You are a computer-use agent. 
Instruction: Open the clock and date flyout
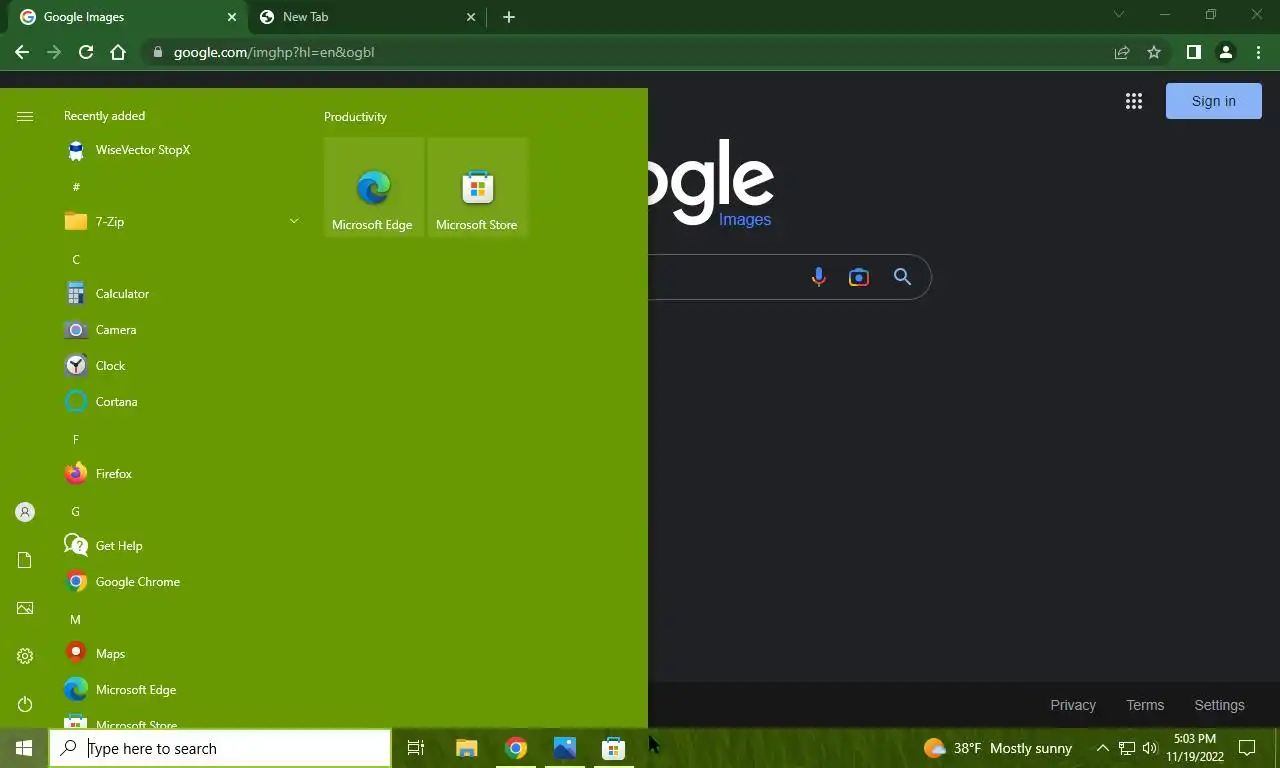(x=1194, y=748)
